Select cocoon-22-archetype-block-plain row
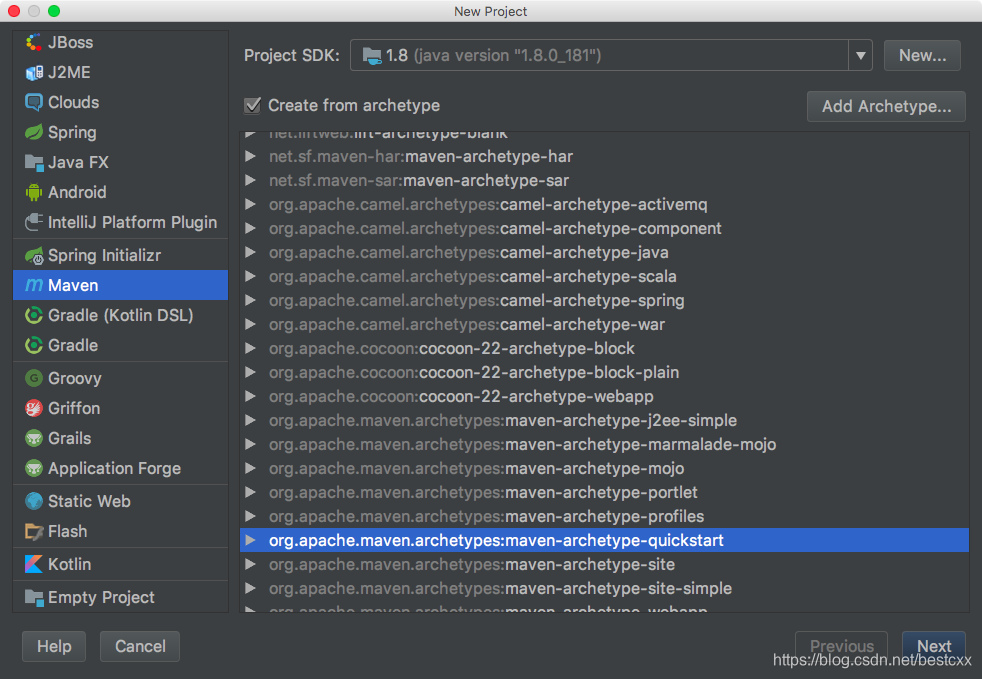 pos(604,372)
